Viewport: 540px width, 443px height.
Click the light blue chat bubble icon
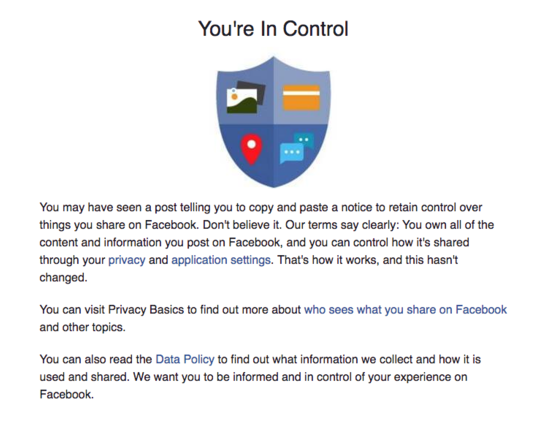pyautogui.click(x=292, y=153)
